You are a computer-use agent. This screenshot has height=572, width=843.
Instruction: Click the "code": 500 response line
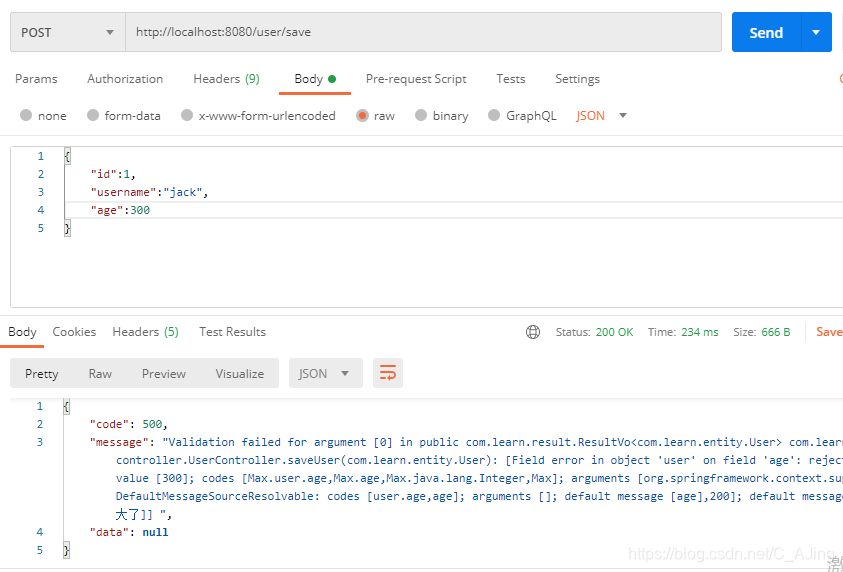tap(129, 424)
